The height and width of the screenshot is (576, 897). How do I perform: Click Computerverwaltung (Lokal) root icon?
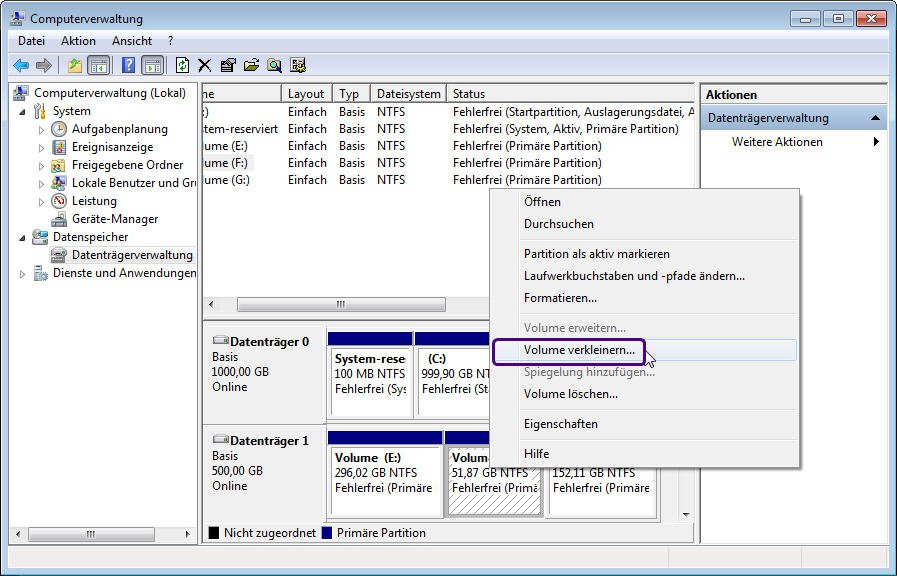pos(21,93)
